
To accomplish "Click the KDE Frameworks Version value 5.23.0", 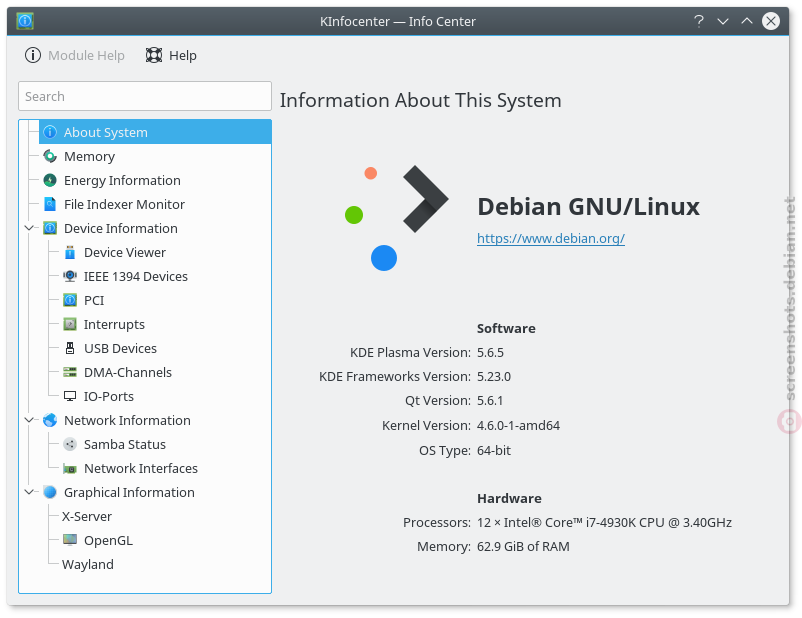I will (494, 377).
